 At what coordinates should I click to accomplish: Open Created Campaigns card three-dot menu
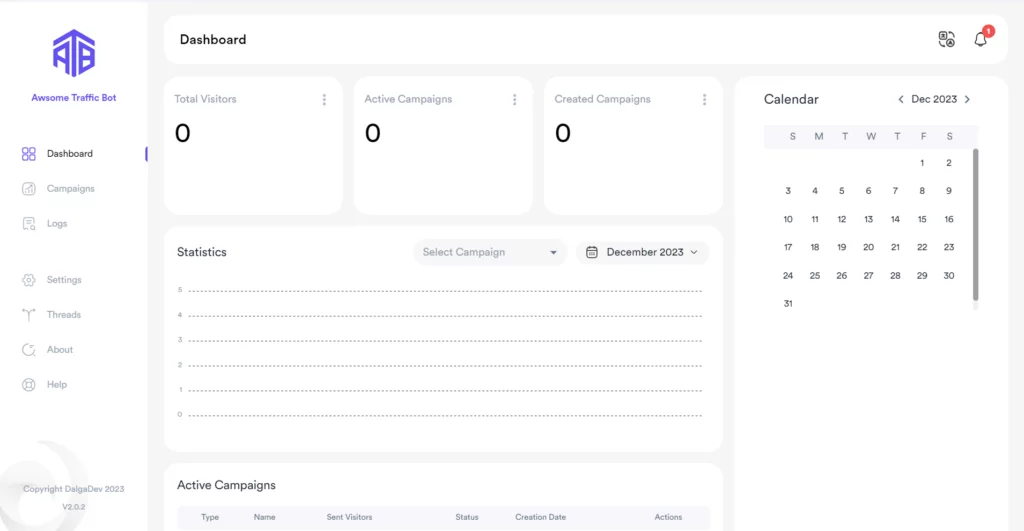[x=704, y=100]
